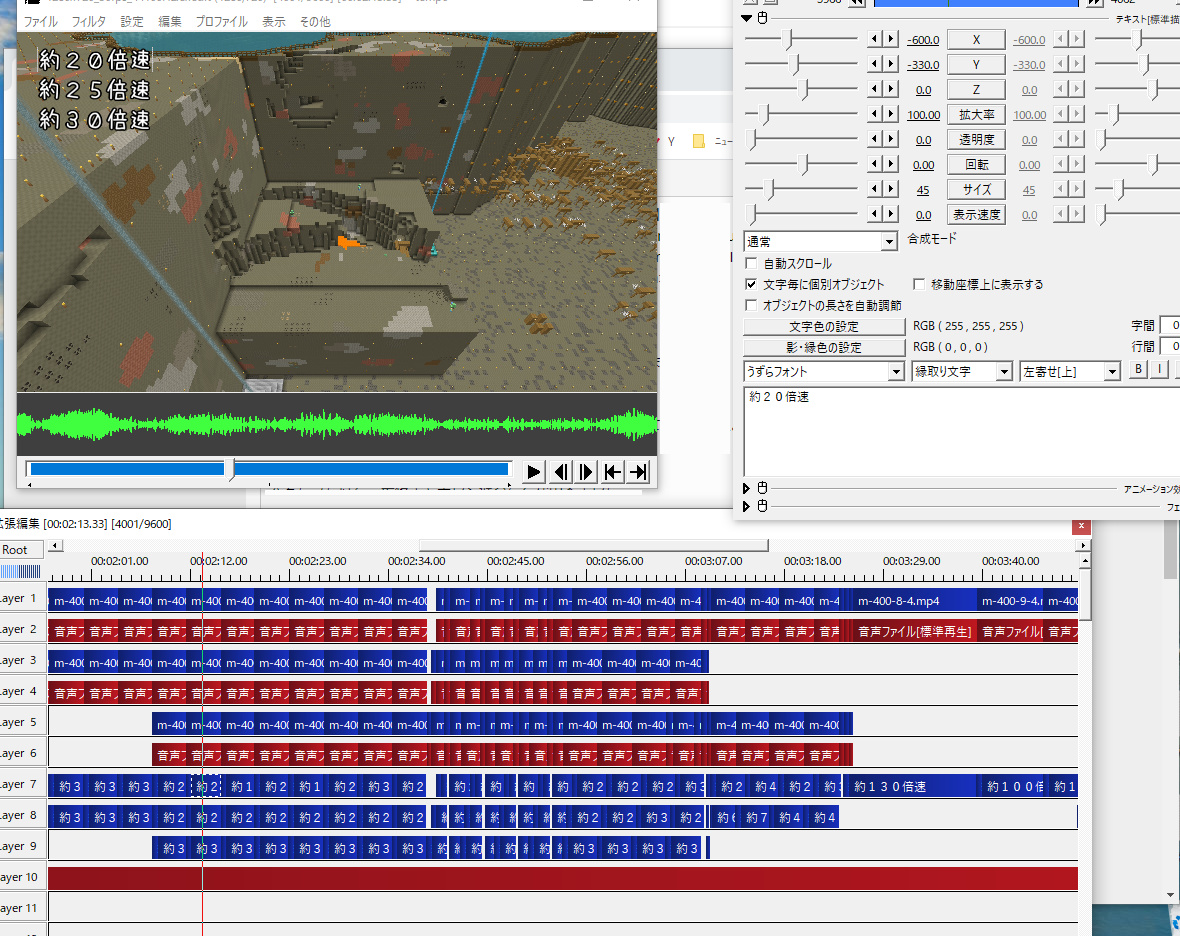Viewport: 1180px width, 936px height.
Task: Toggle visibility of Layer 3
Action: (x=21, y=660)
